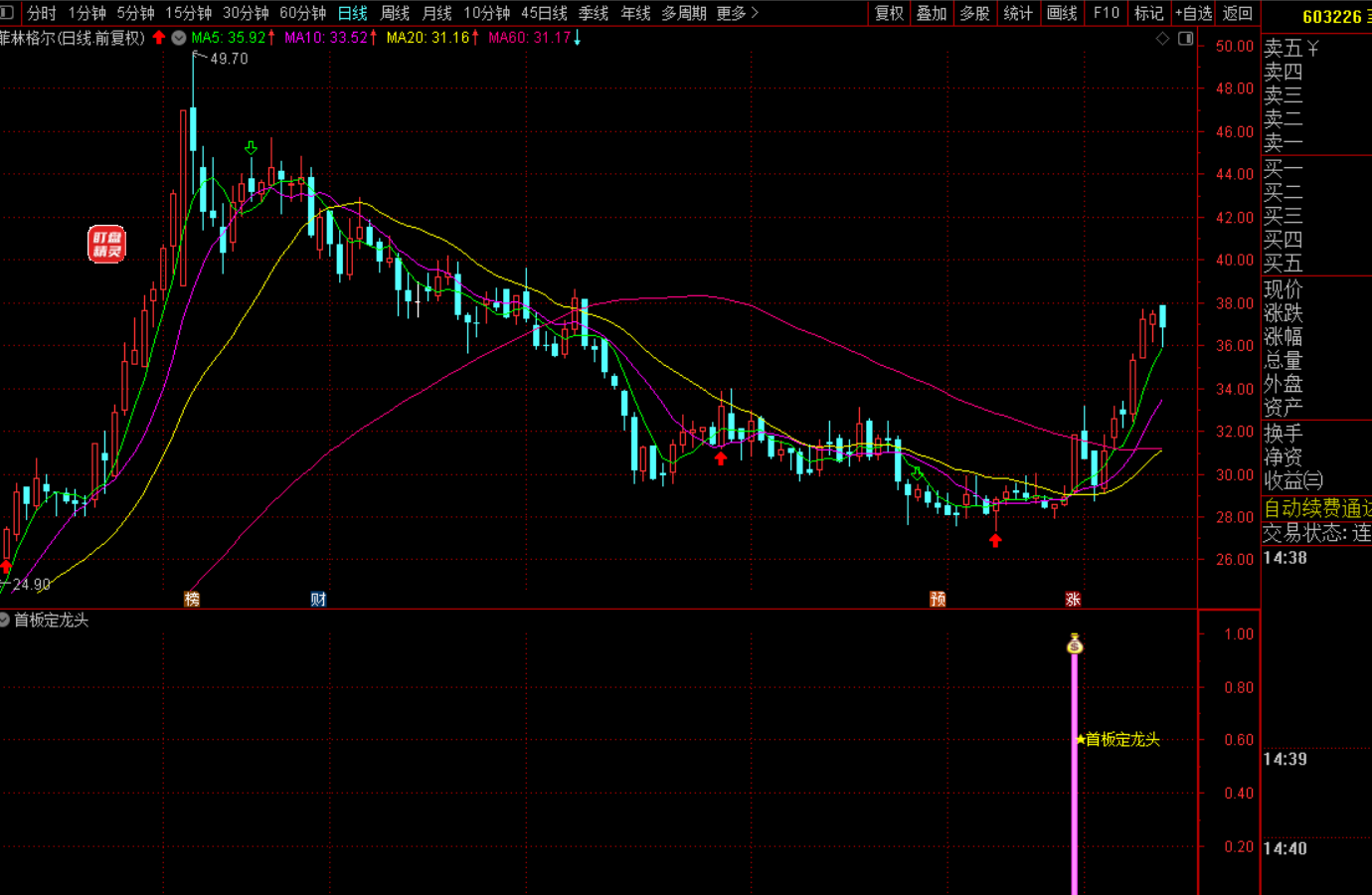Click the pink 首板定龙头 signal bar

(x=1074, y=776)
